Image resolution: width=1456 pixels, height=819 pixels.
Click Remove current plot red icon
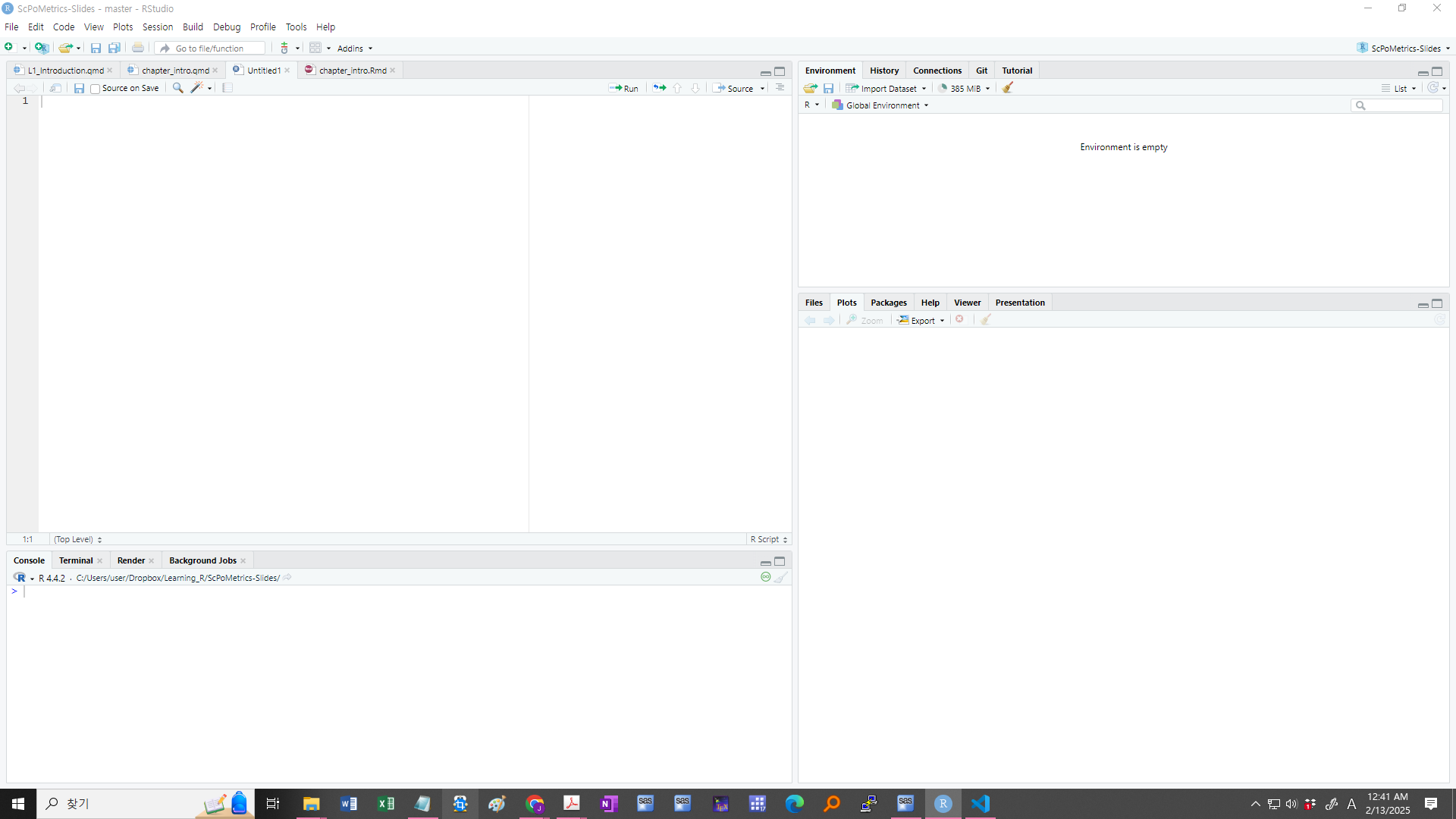pyautogui.click(x=960, y=320)
